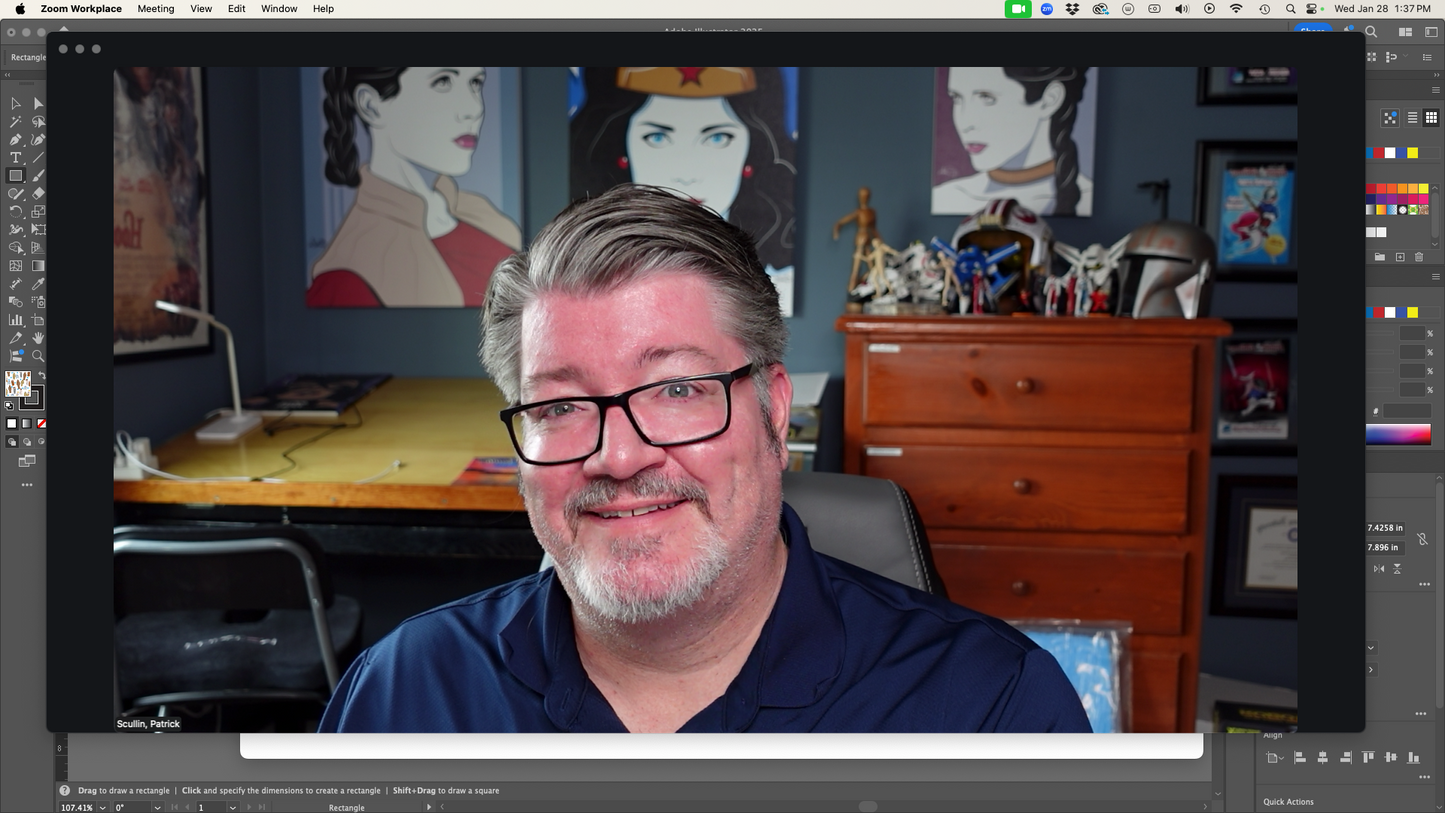Click the Spotlight search icon in menu bar

[1291, 9]
